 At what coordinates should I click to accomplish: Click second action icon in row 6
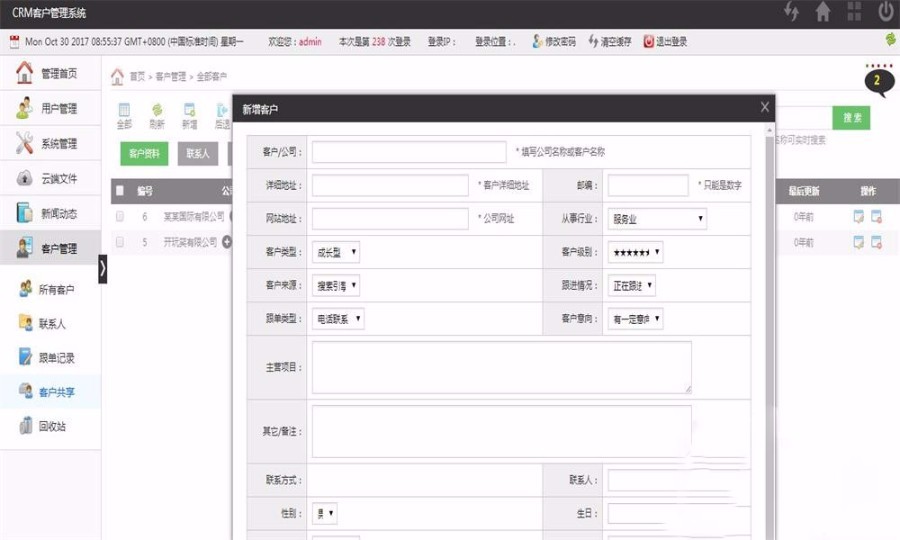[x=876, y=216]
